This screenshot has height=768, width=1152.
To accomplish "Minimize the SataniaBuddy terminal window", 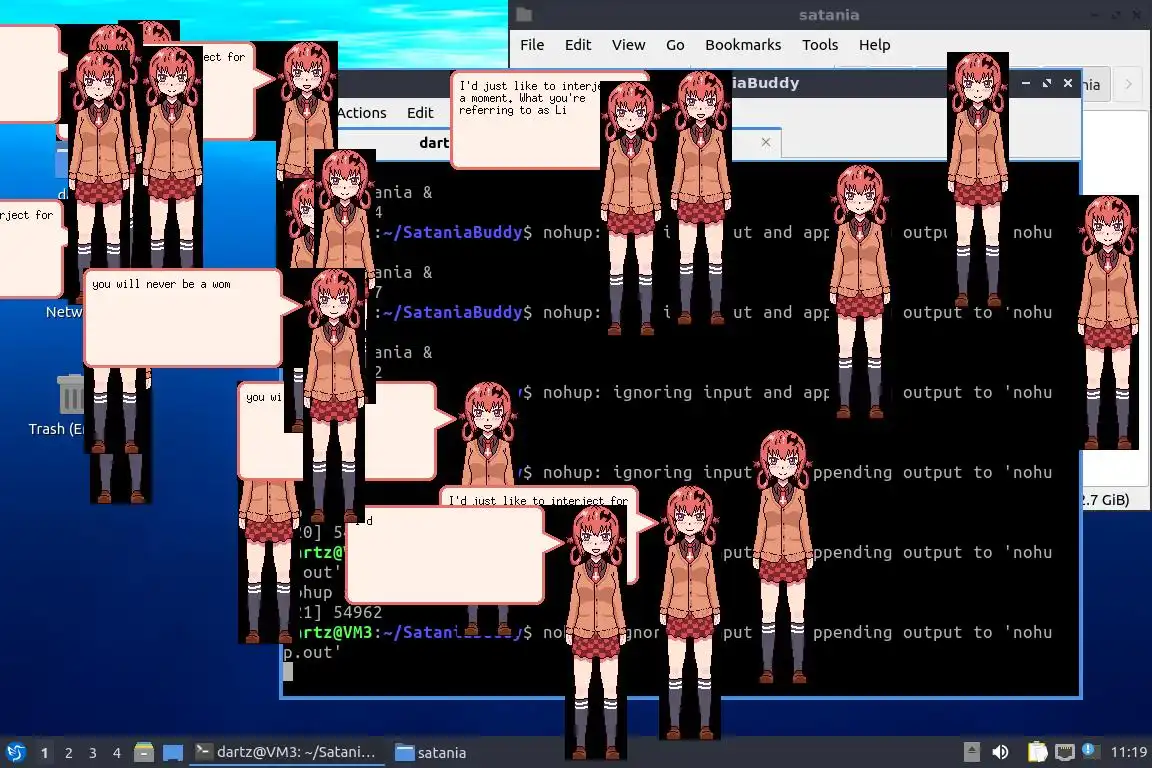I will [x=1026, y=83].
